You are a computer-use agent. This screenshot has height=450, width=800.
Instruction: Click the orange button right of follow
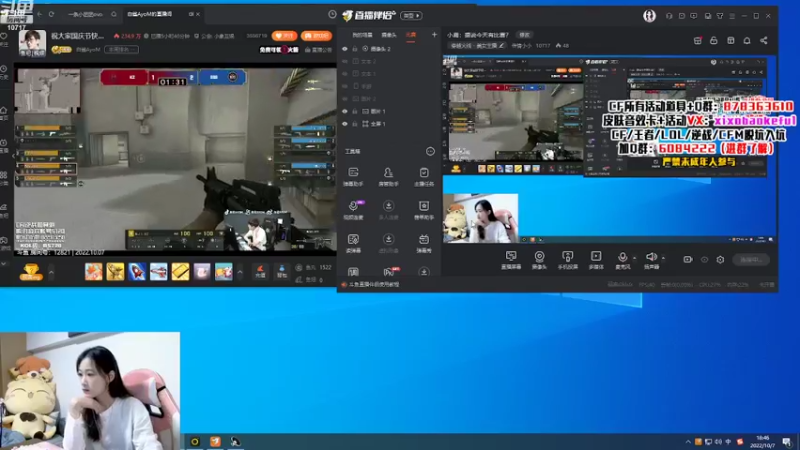(316, 36)
